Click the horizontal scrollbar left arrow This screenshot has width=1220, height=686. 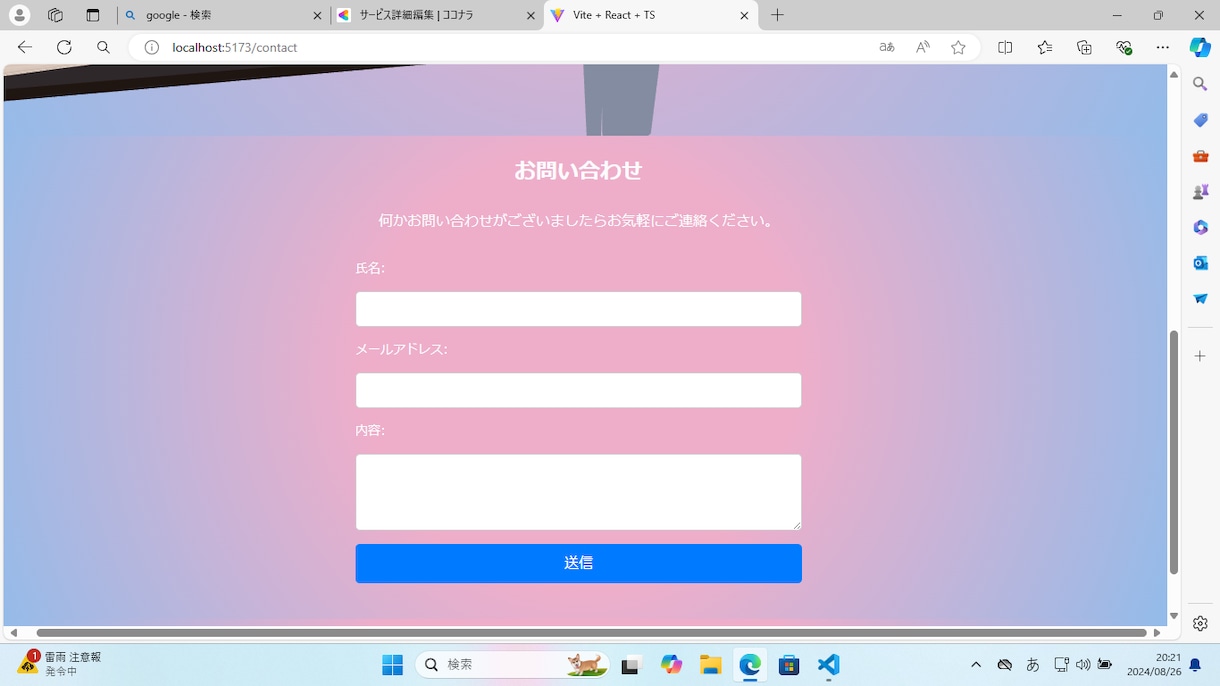[14, 632]
